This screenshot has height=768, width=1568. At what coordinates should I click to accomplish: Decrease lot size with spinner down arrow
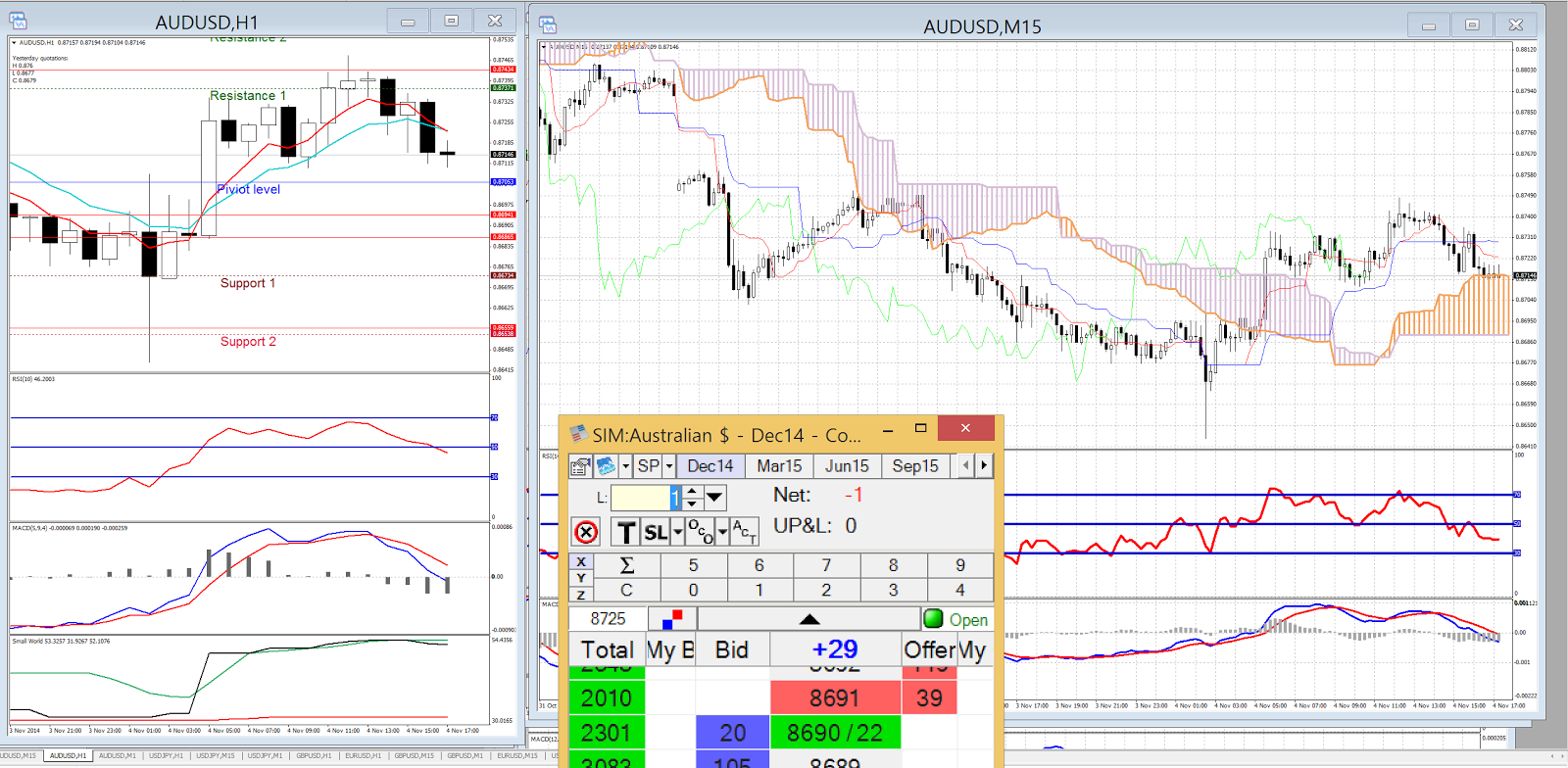[x=692, y=504]
